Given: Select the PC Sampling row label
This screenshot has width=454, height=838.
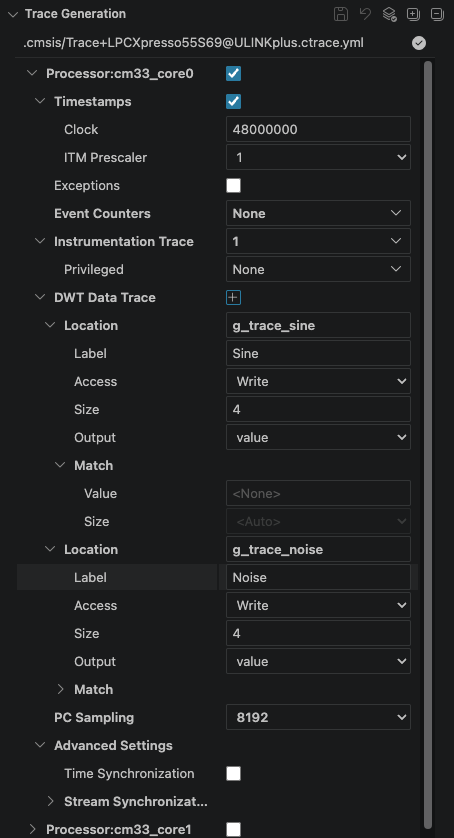Looking at the screenshot, I should pyautogui.click(x=94, y=718).
